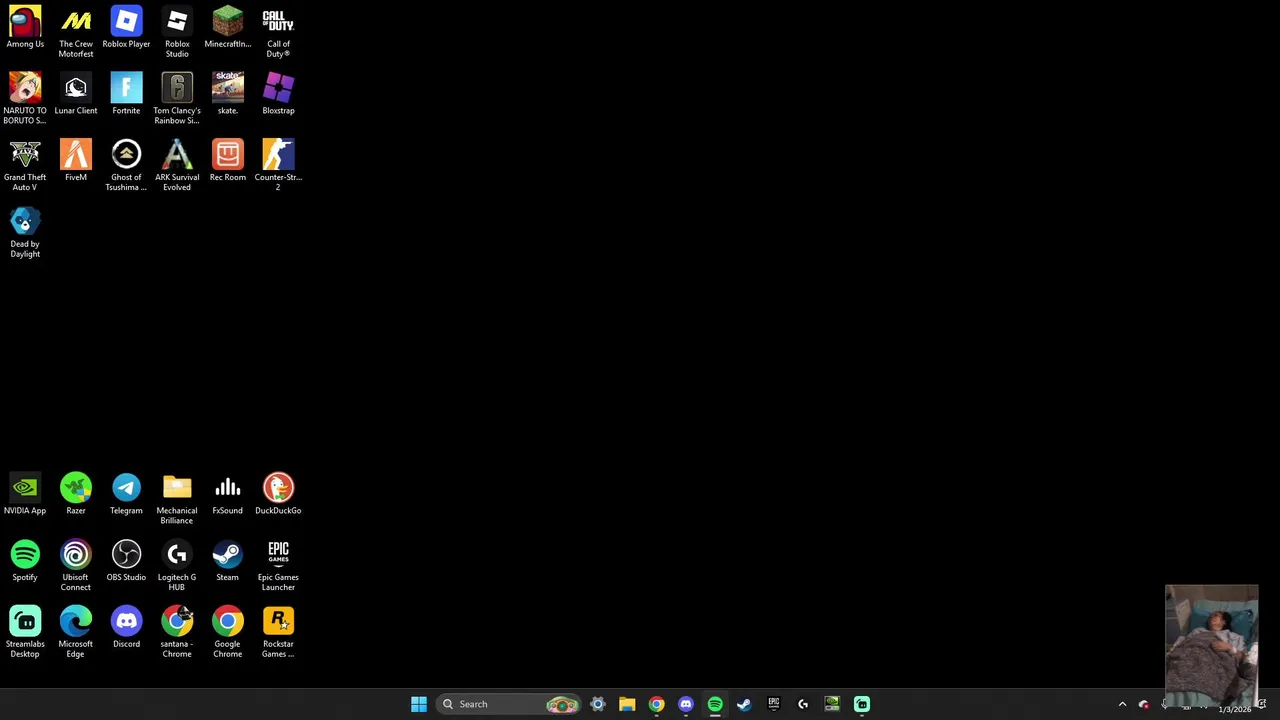Open Steam from the taskbar
This screenshot has height=720, width=1280.
coord(744,704)
